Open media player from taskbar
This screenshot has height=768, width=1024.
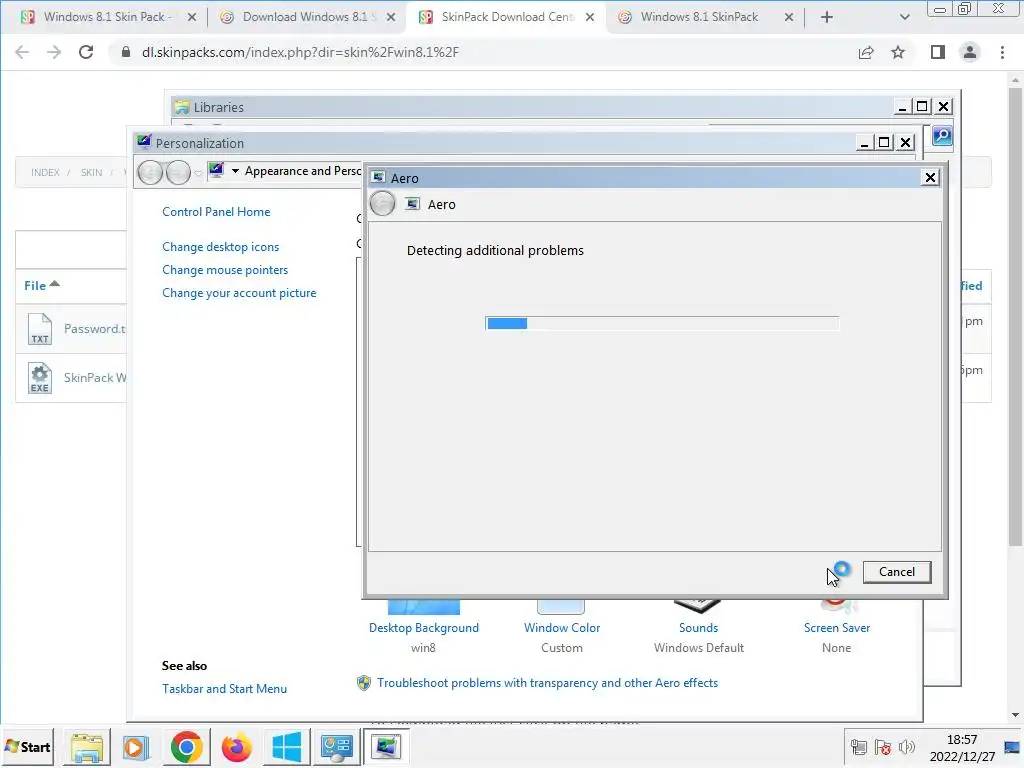tap(136, 747)
